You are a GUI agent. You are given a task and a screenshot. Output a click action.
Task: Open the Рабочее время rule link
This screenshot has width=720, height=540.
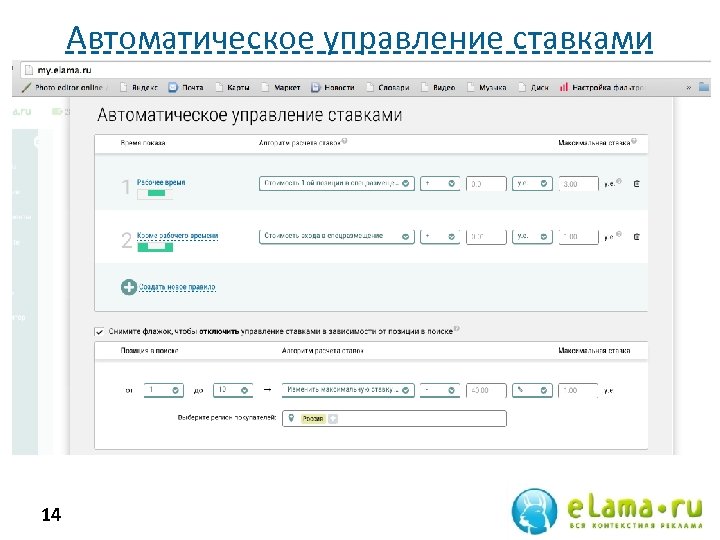(161, 182)
